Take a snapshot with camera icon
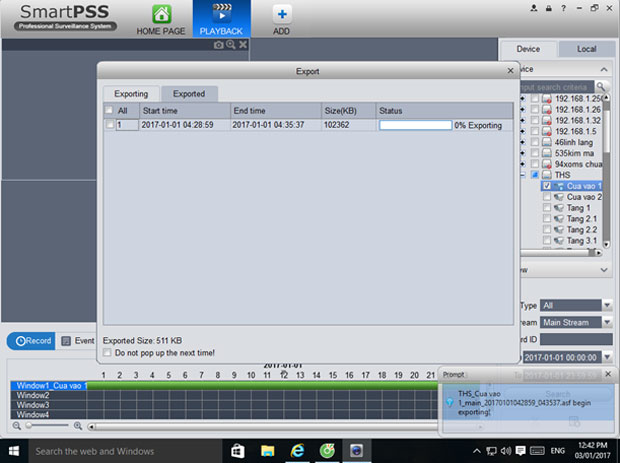Image resolution: width=620 pixels, height=463 pixels. point(218,45)
